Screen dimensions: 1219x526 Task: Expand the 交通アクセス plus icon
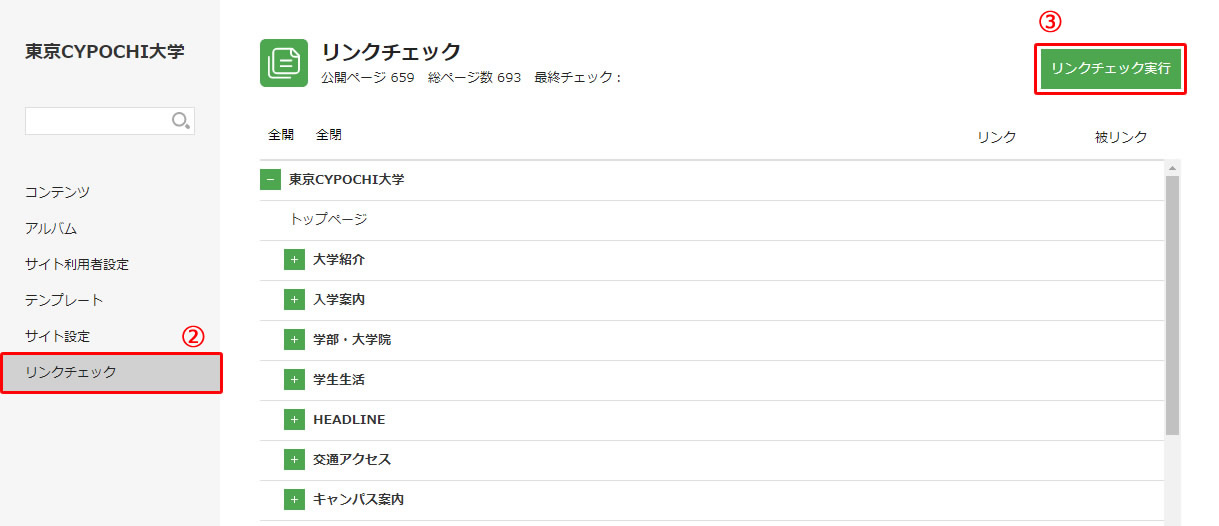coord(294,460)
